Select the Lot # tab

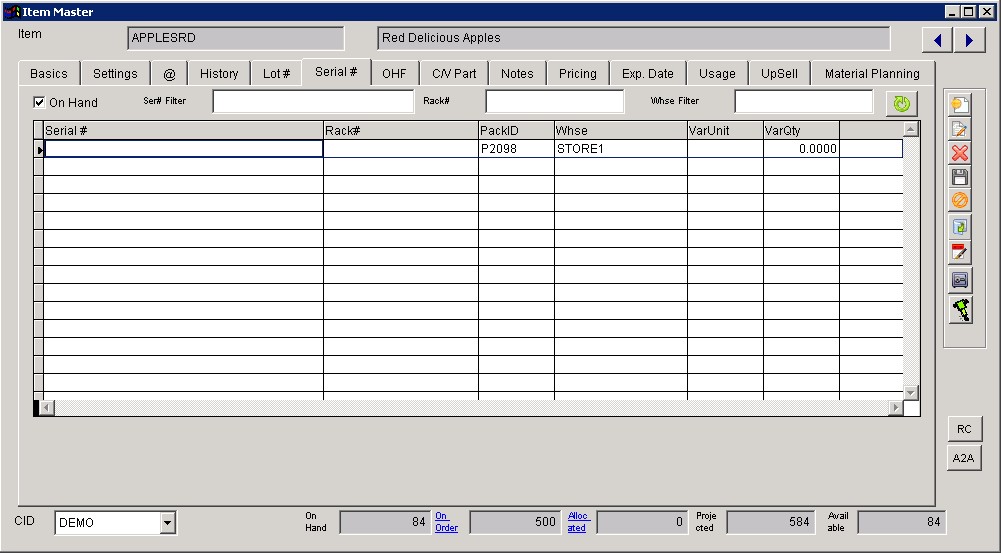[276, 73]
